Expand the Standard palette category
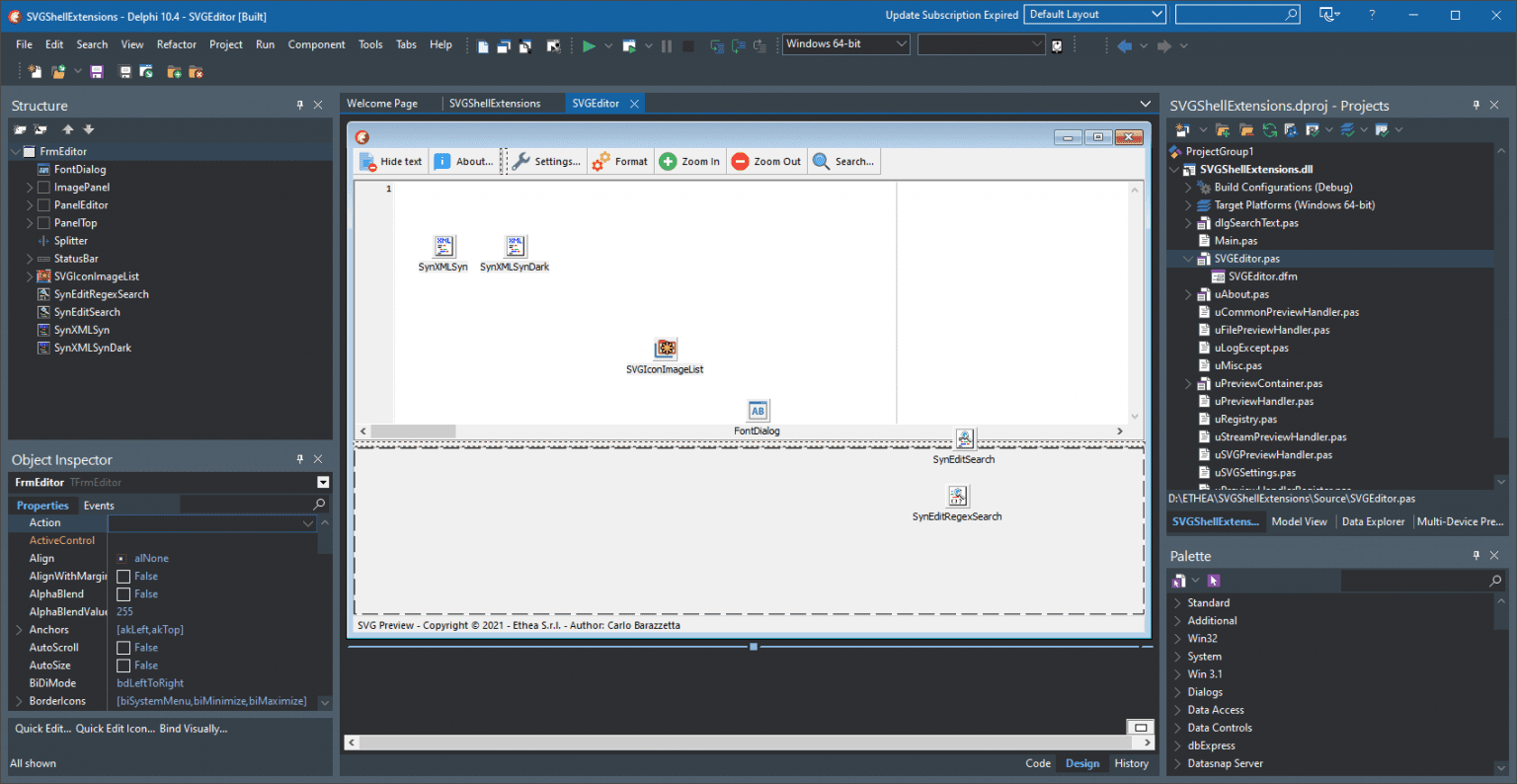The image size is (1517, 784). 1177,603
